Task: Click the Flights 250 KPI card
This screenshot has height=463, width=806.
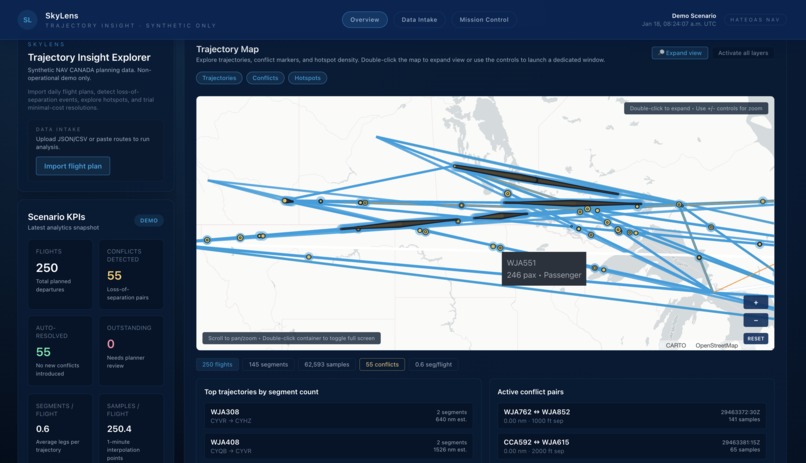Action: (x=60, y=274)
